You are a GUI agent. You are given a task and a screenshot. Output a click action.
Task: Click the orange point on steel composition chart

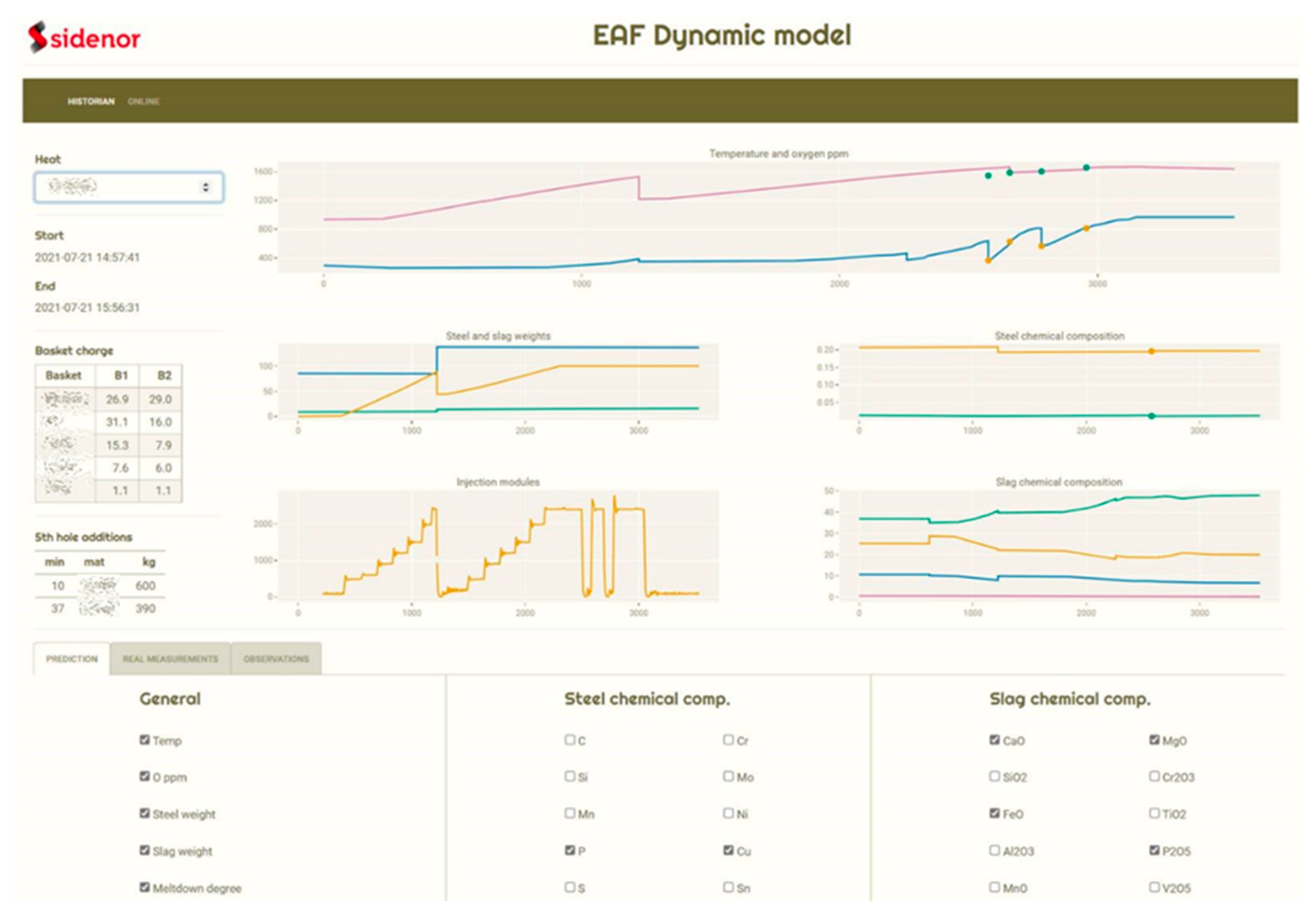1152,352
